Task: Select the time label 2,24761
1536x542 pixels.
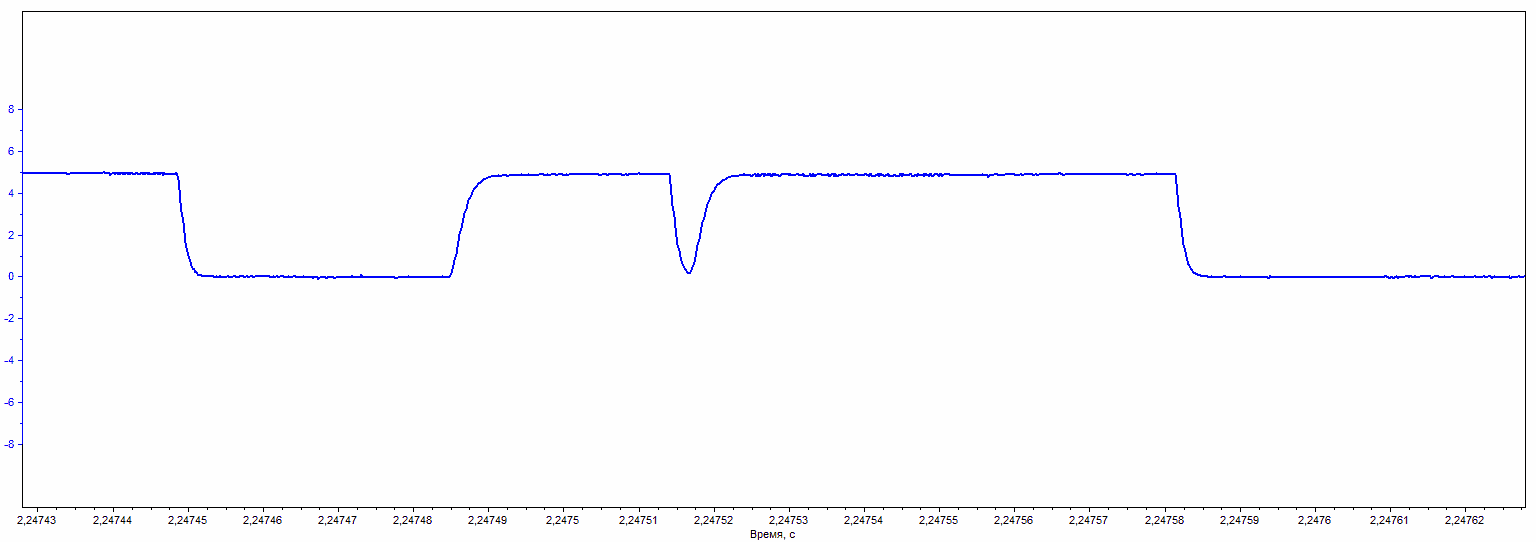Action: click(x=1388, y=521)
